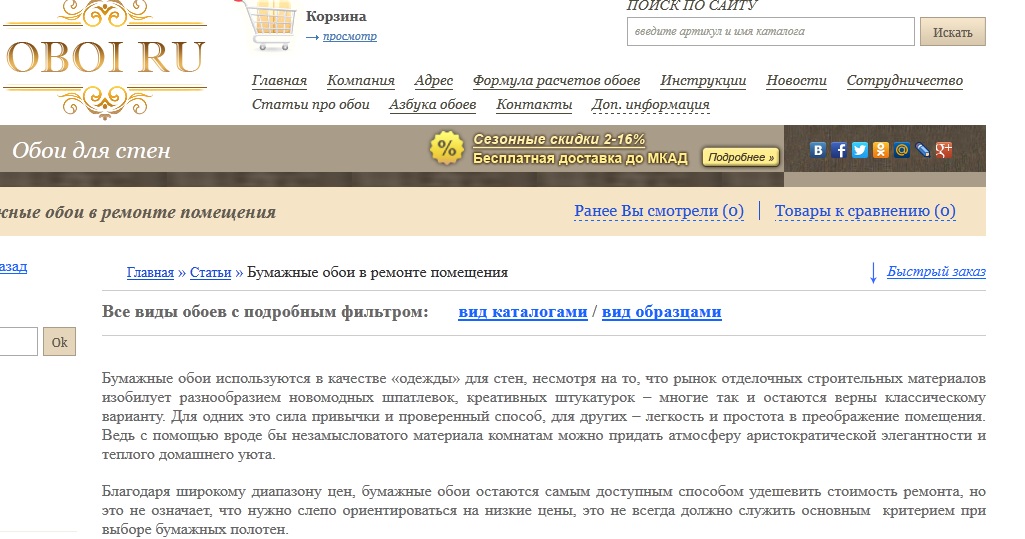This screenshot has height=539, width=1025.
Task: Open the Новости menu item
Action: (x=796, y=80)
